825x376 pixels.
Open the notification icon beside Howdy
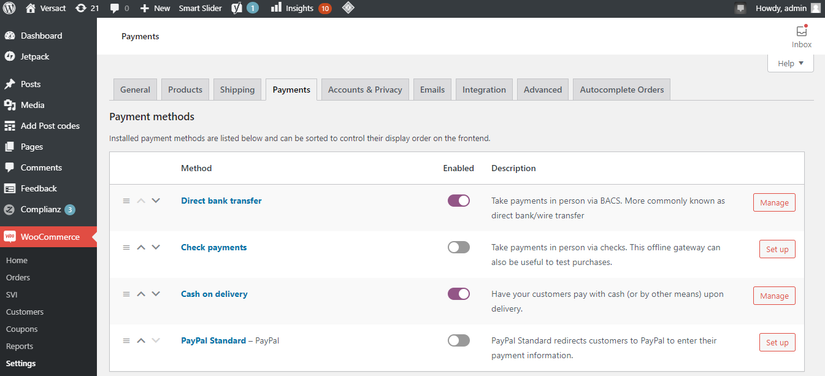pos(740,8)
